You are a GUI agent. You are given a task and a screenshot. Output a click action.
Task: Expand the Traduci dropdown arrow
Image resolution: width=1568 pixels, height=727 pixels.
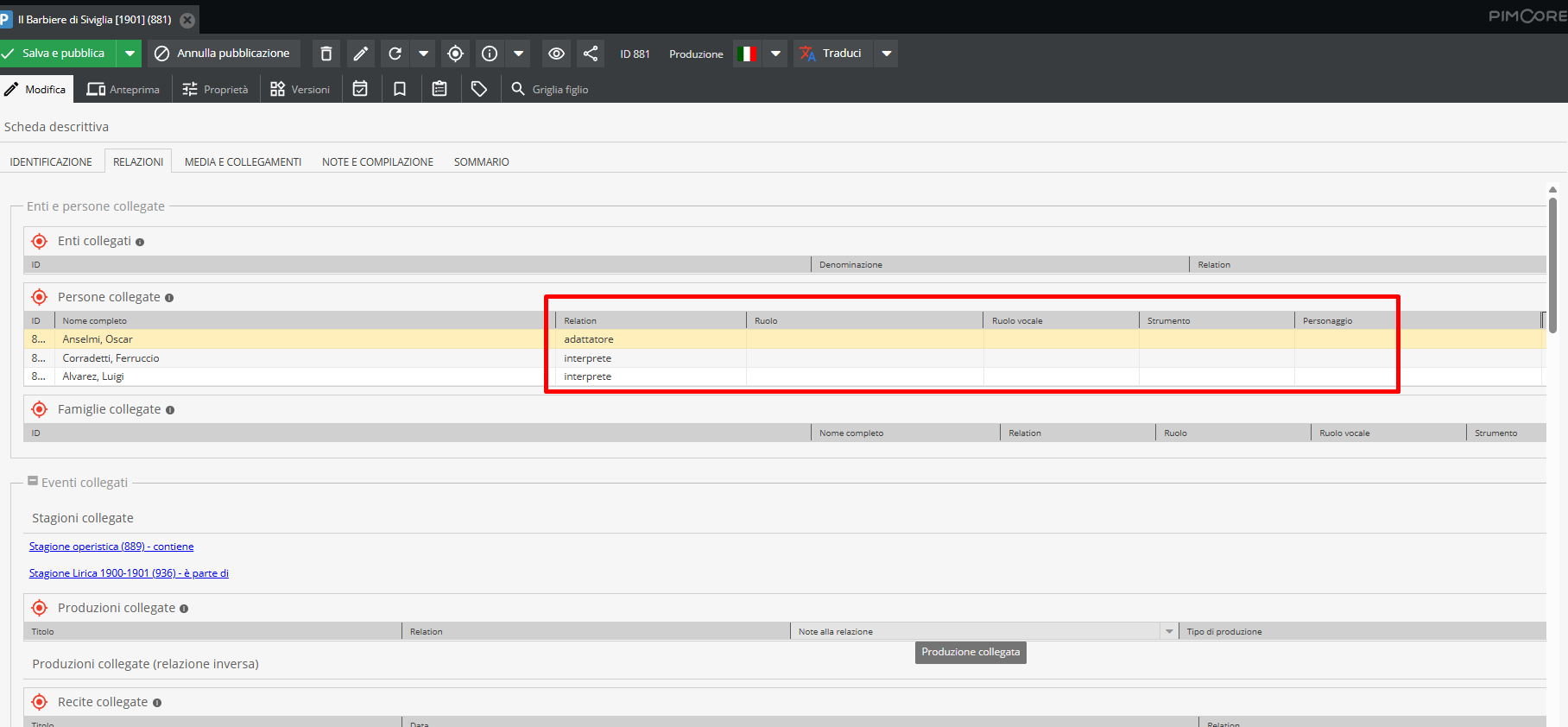click(x=886, y=54)
